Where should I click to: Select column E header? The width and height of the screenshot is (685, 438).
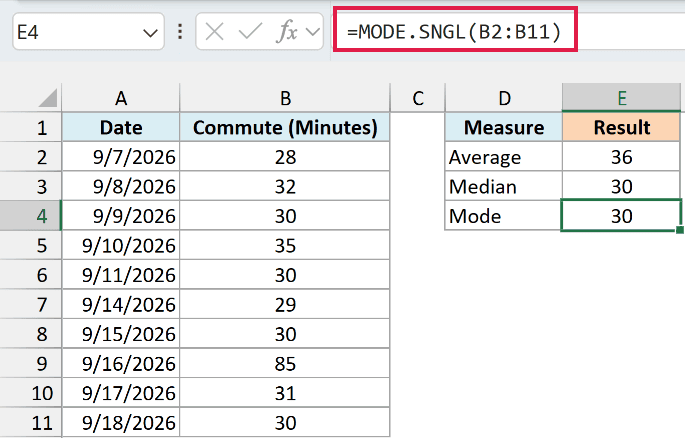pyautogui.click(x=622, y=97)
